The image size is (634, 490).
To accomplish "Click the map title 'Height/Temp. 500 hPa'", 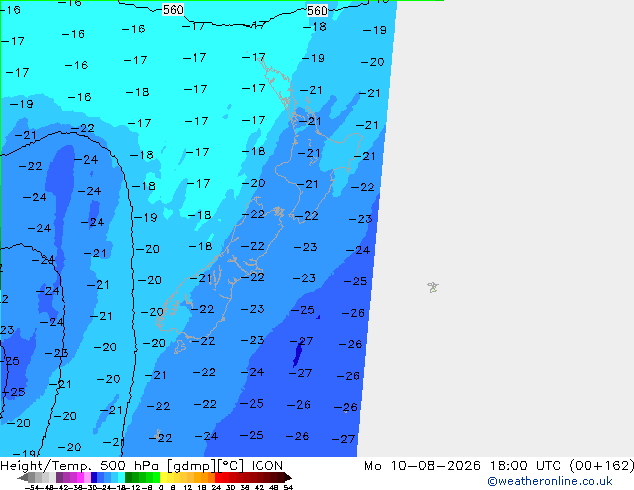I will (x=81, y=466).
